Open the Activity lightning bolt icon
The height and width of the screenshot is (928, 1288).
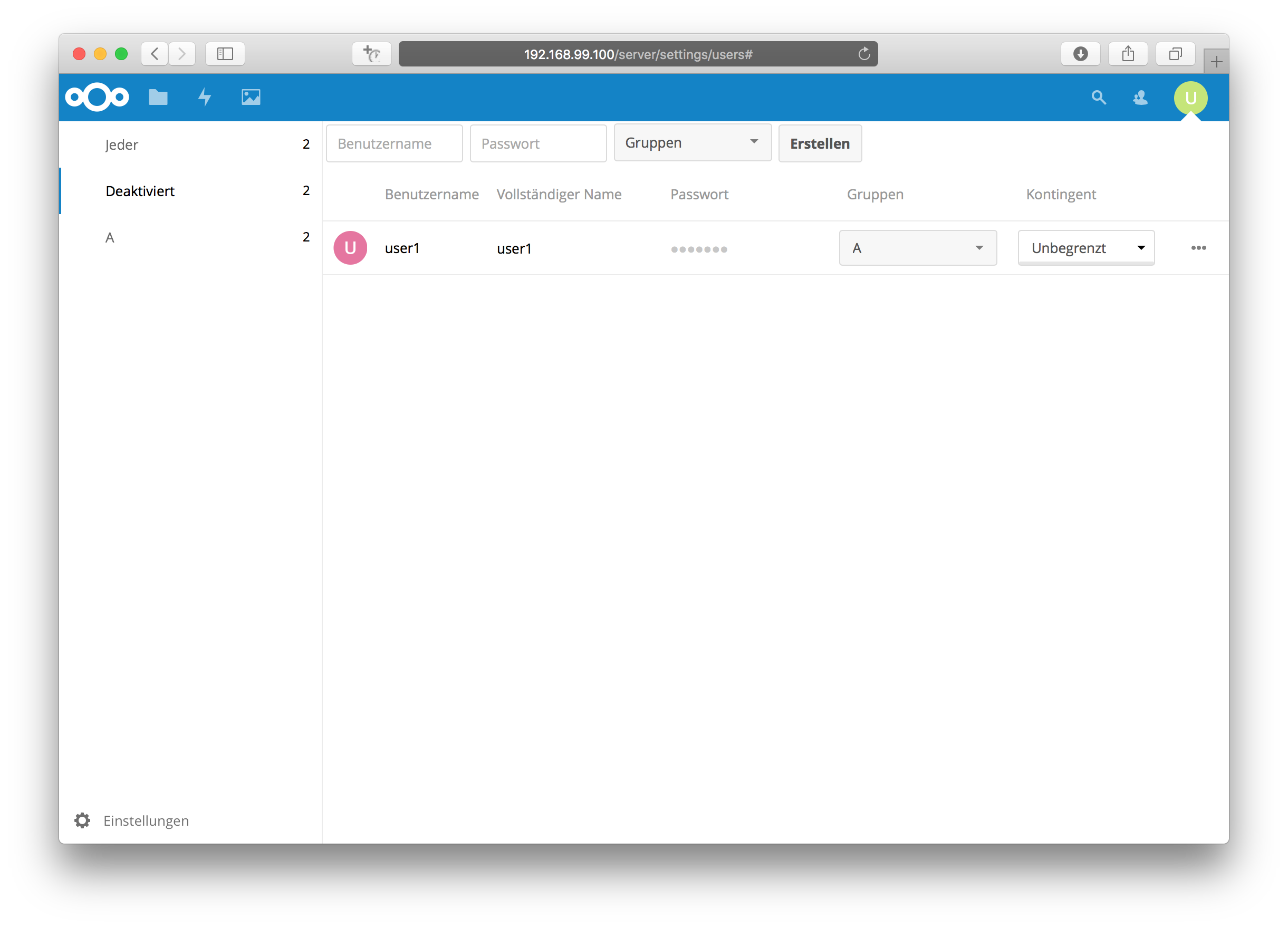[205, 97]
